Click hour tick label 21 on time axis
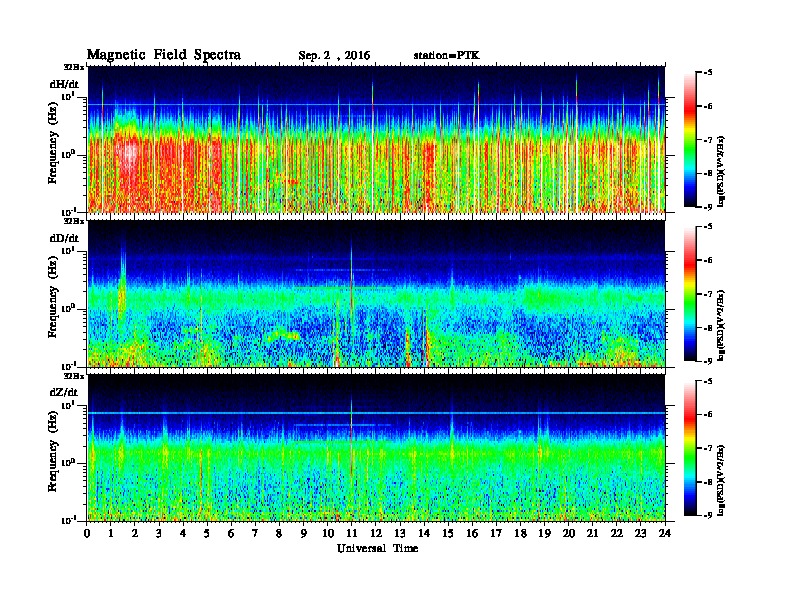 (x=592, y=534)
